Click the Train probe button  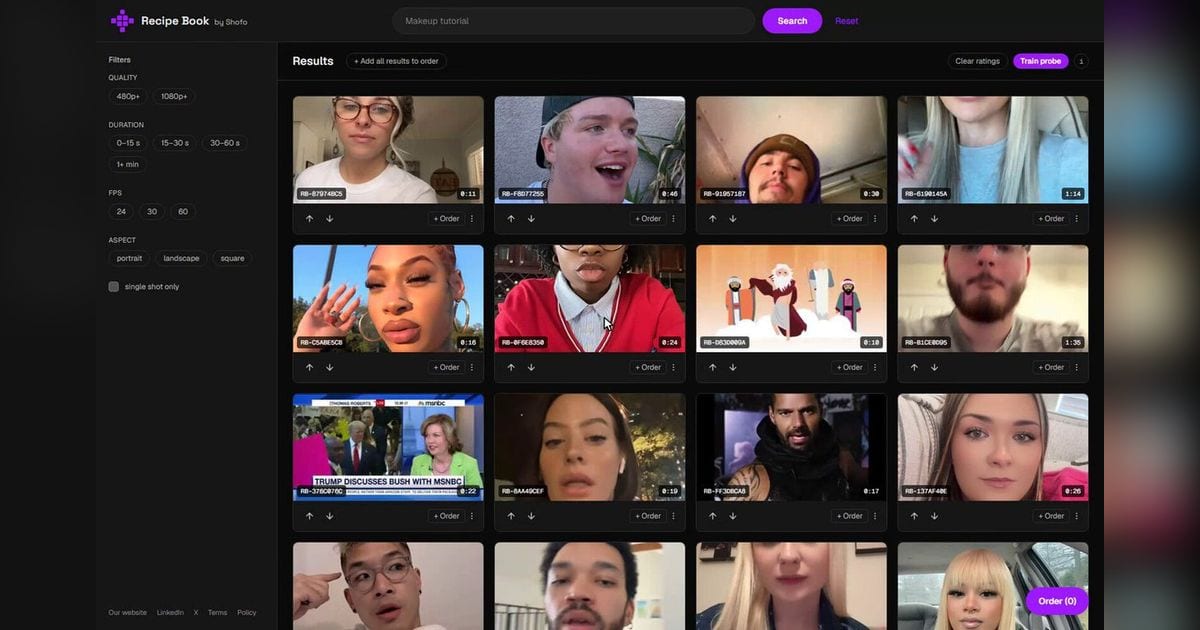[x=1041, y=61]
